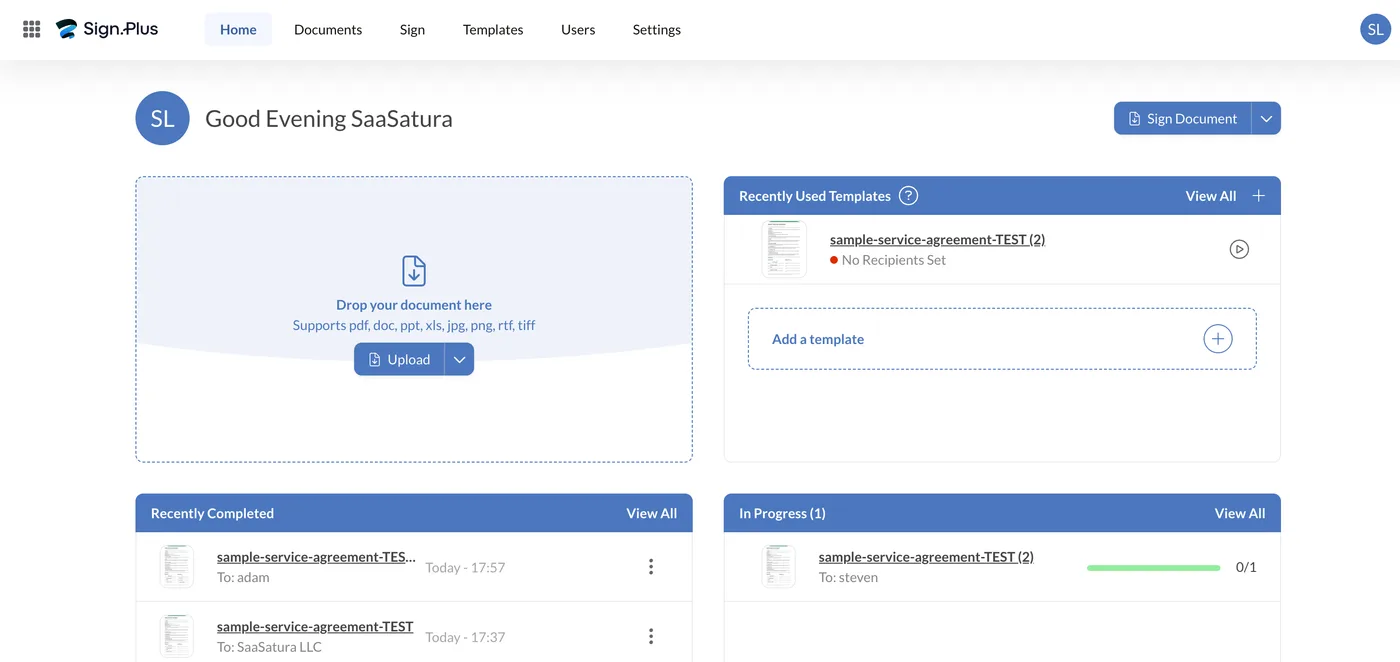The width and height of the screenshot is (1400, 662).
Task: Click the Sign Document button
Action: (x=1182, y=118)
